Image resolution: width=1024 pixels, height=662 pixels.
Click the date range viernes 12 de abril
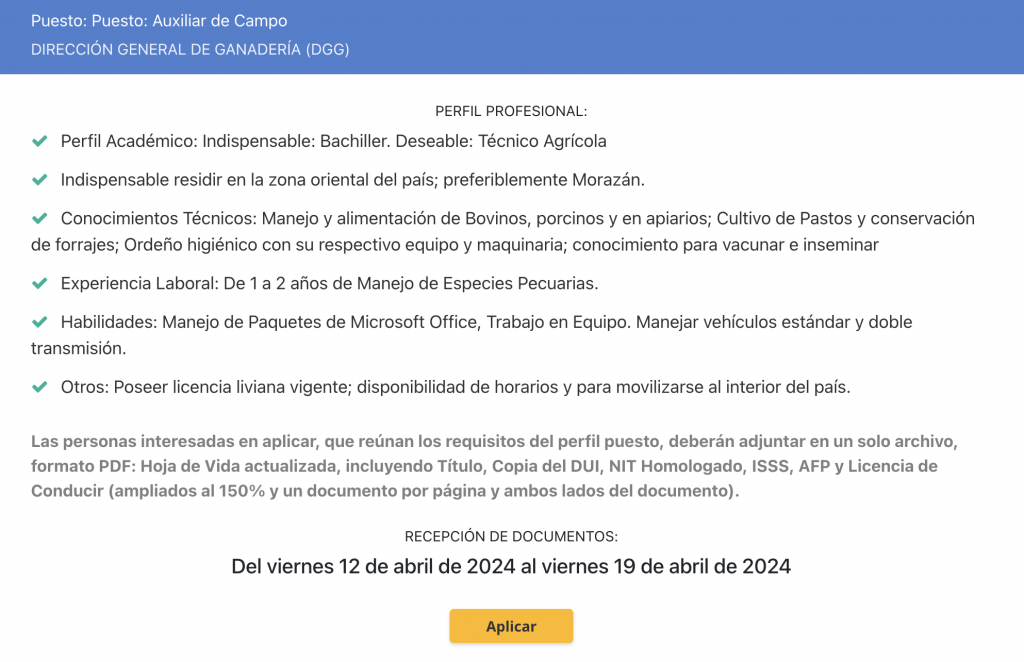(x=511, y=566)
